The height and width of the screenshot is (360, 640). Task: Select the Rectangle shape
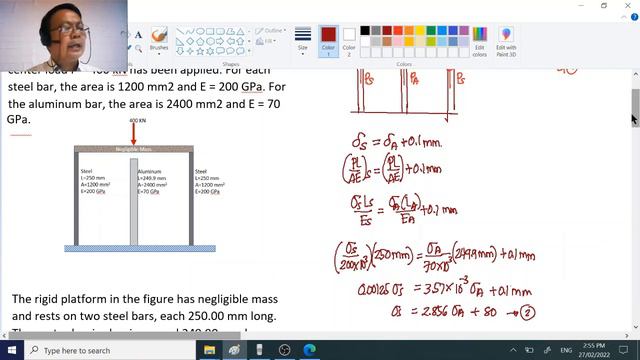pyautogui.click(x=210, y=31)
